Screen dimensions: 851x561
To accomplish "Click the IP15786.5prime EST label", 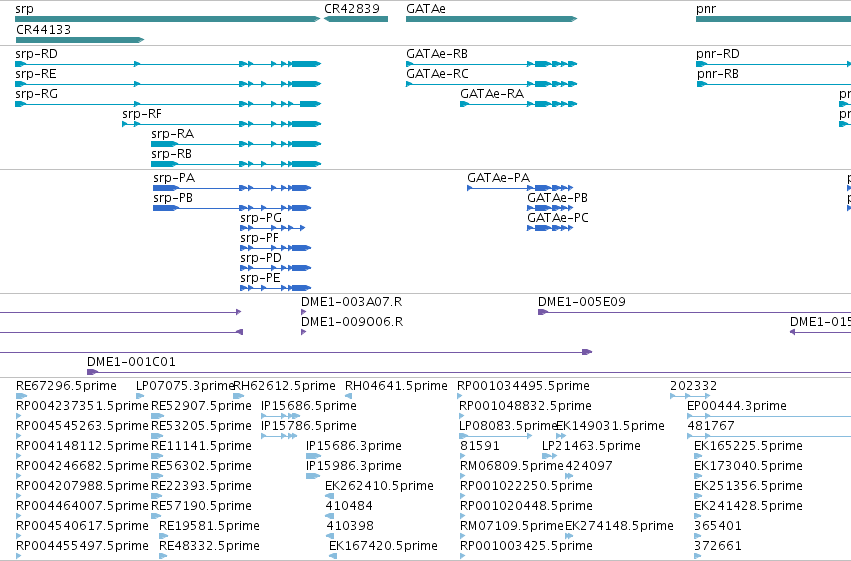I will tap(309, 426).
